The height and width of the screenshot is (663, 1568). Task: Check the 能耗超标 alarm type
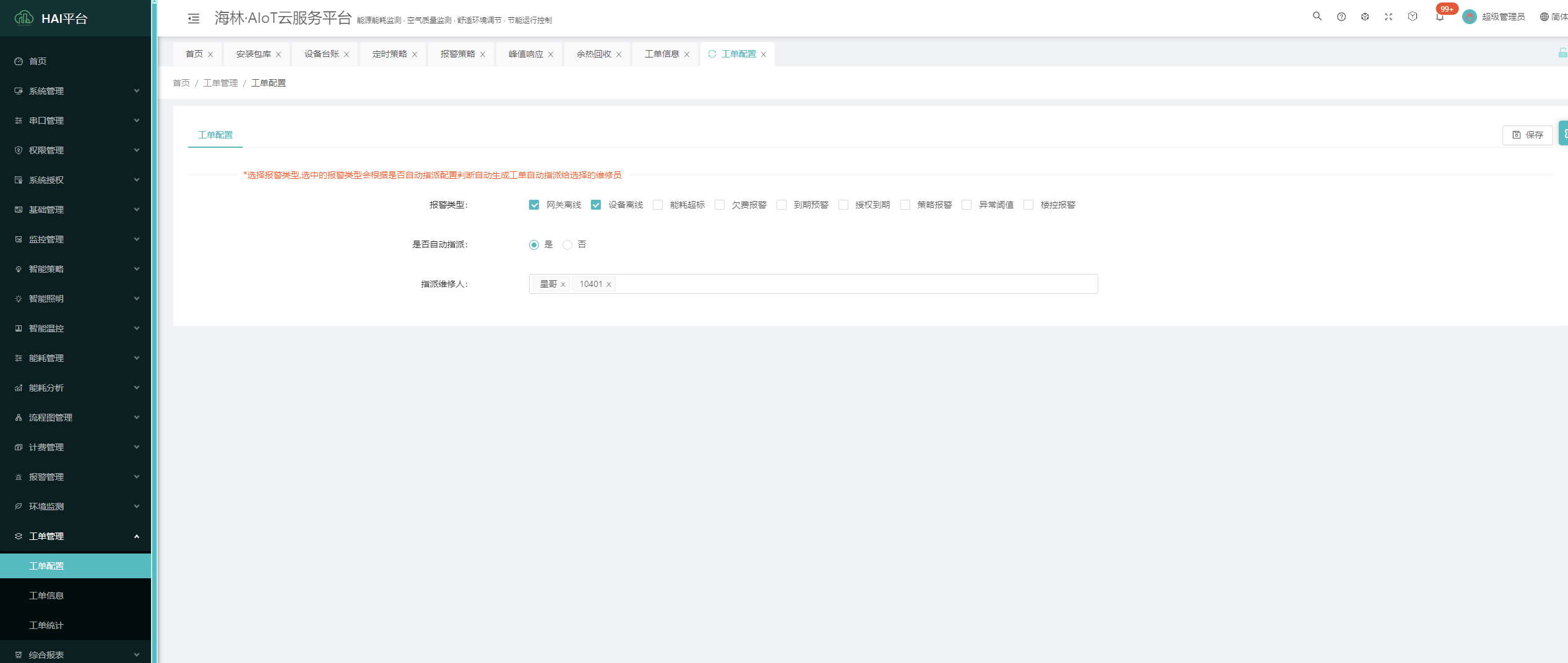point(658,205)
